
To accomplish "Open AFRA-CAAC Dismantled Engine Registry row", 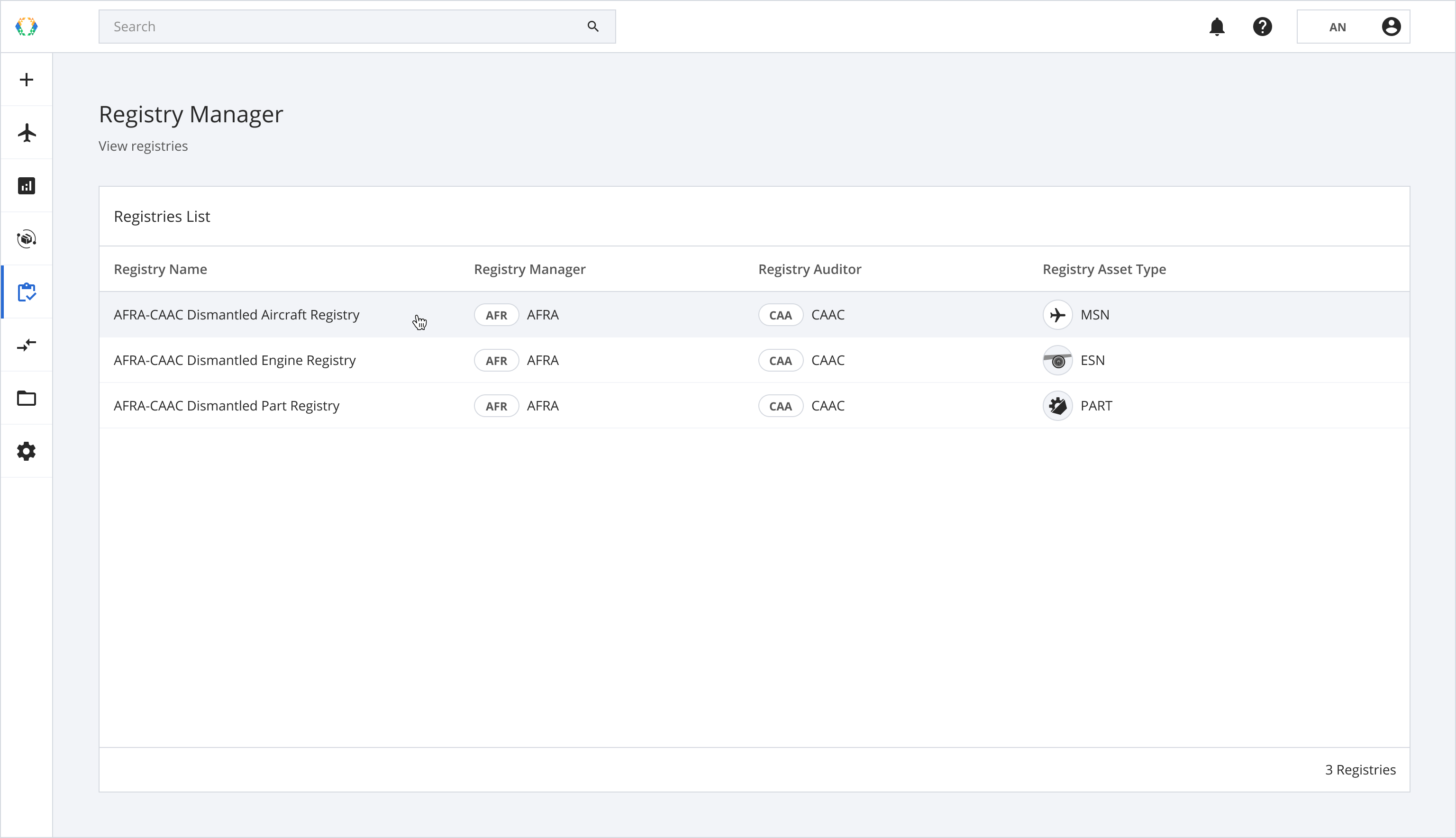I will (234, 360).
